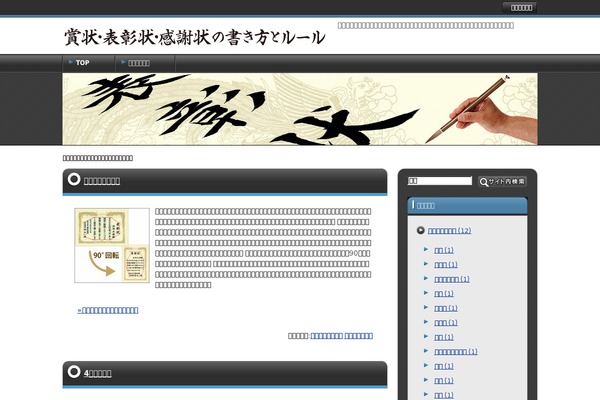This screenshot has width=600, height=400.
Task: Click the play-circle icon beside the (12) category
Action: [x=421, y=230]
